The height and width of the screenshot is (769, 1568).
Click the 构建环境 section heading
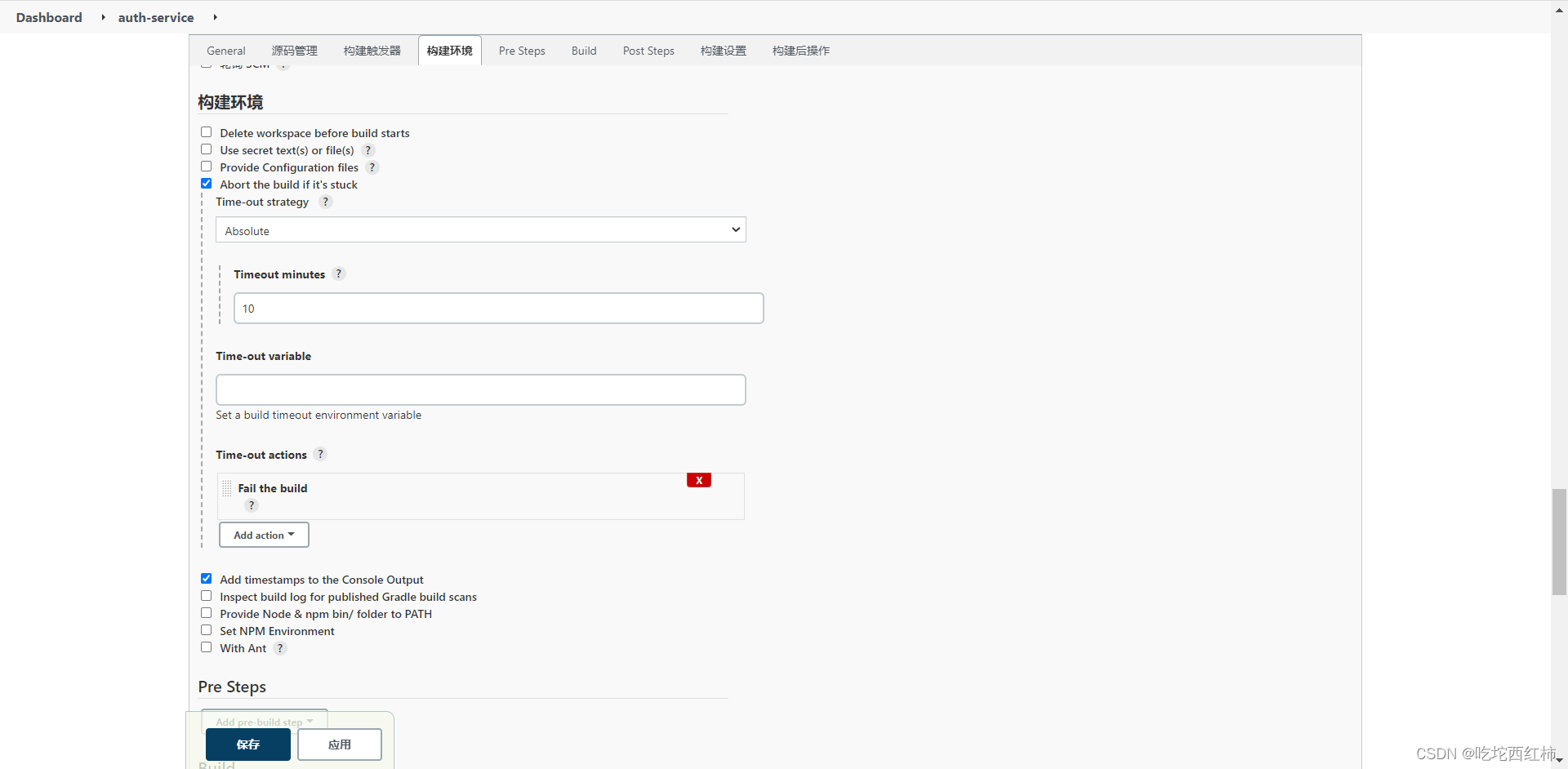click(x=230, y=102)
